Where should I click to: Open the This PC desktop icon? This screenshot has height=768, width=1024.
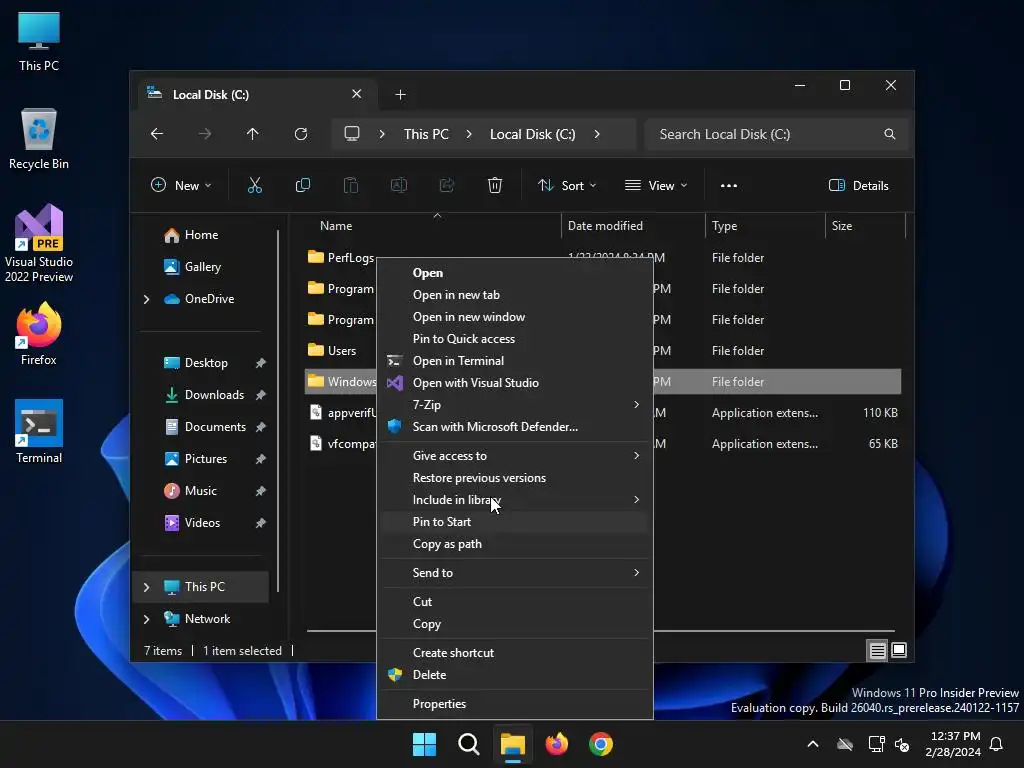(x=39, y=40)
